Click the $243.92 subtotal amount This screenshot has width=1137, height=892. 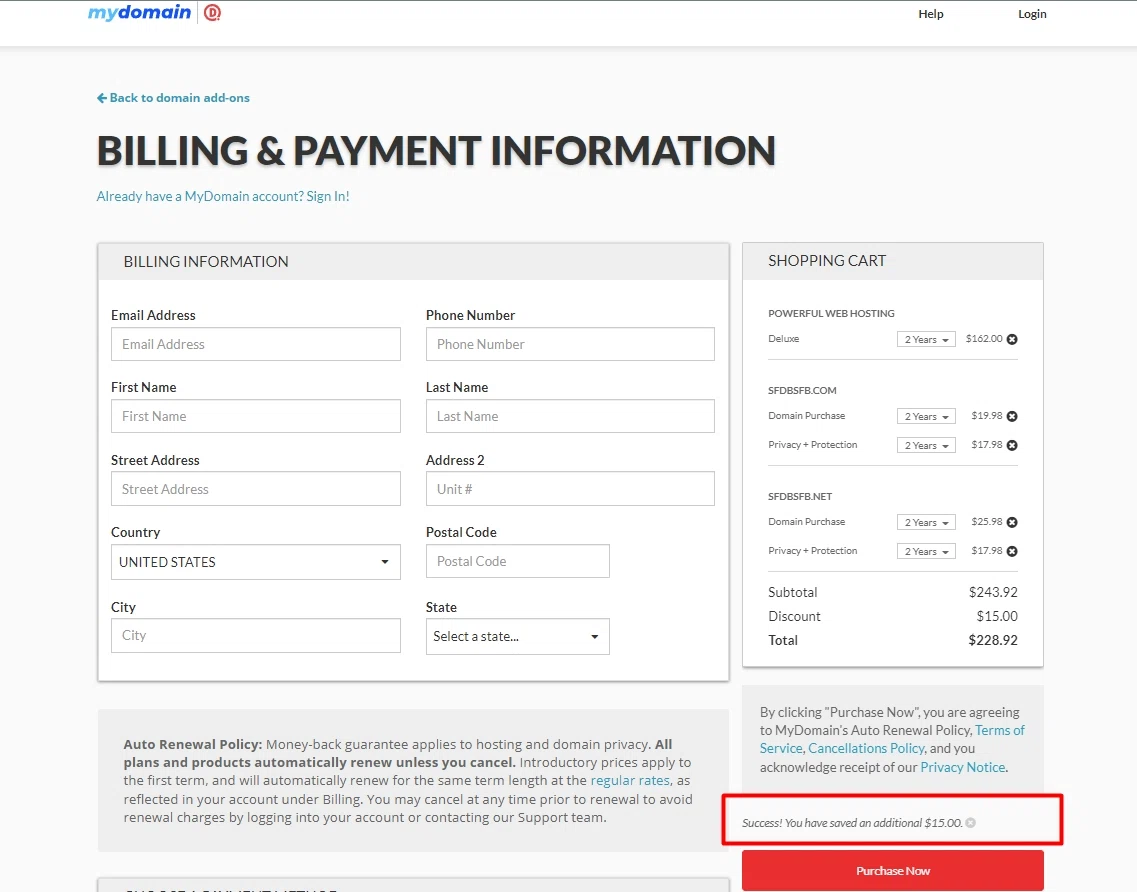(x=993, y=592)
